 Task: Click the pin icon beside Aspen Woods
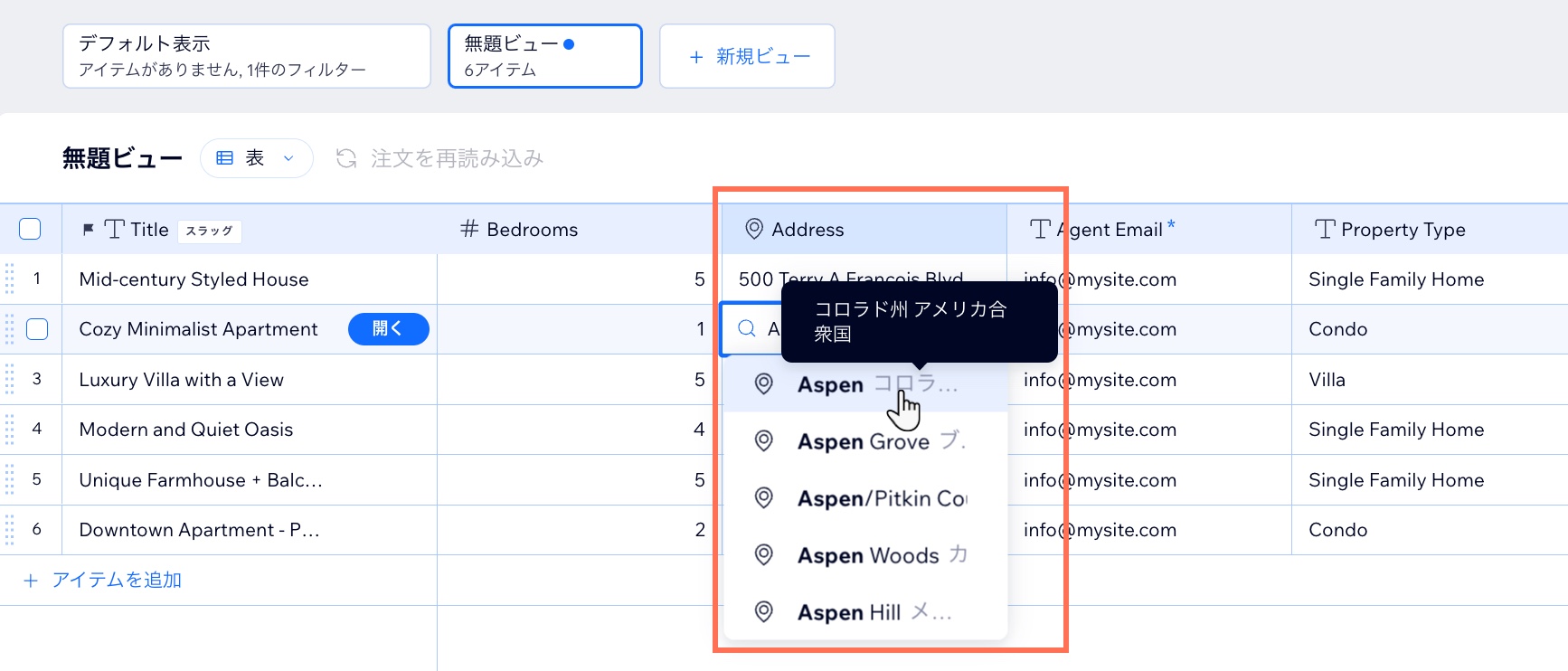pyautogui.click(x=764, y=555)
